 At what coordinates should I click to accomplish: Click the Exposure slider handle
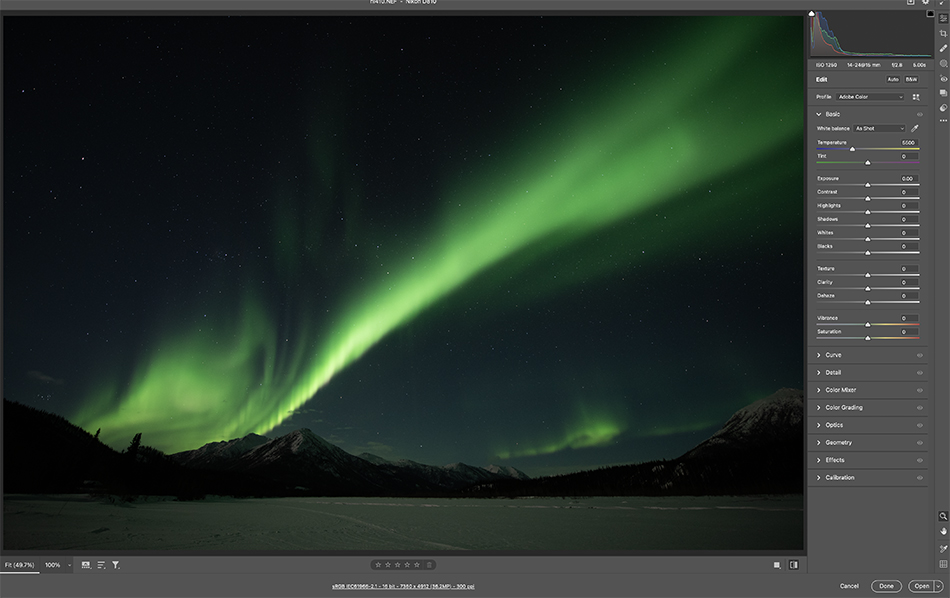[868, 185]
